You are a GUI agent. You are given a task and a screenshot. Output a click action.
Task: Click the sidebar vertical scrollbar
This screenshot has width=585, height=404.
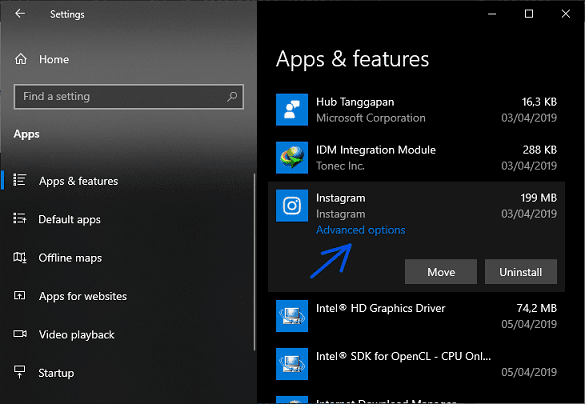point(255,262)
